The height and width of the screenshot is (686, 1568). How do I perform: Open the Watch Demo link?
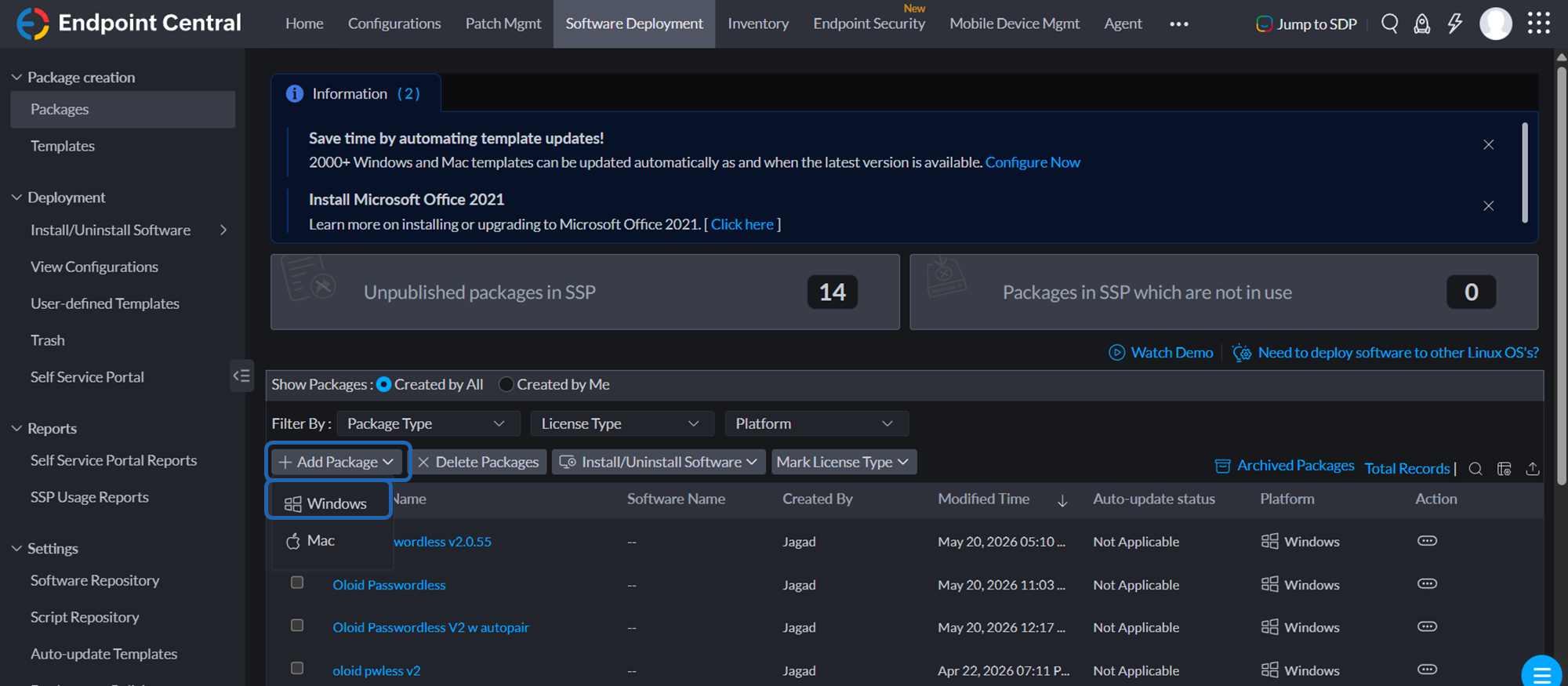[1161, 353]
